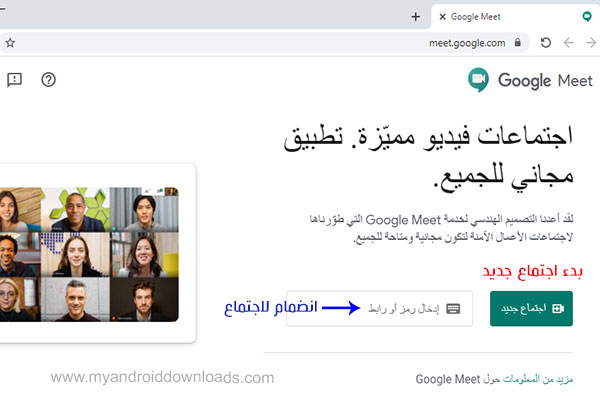Focus the enter code or link field

coord(380,309)
